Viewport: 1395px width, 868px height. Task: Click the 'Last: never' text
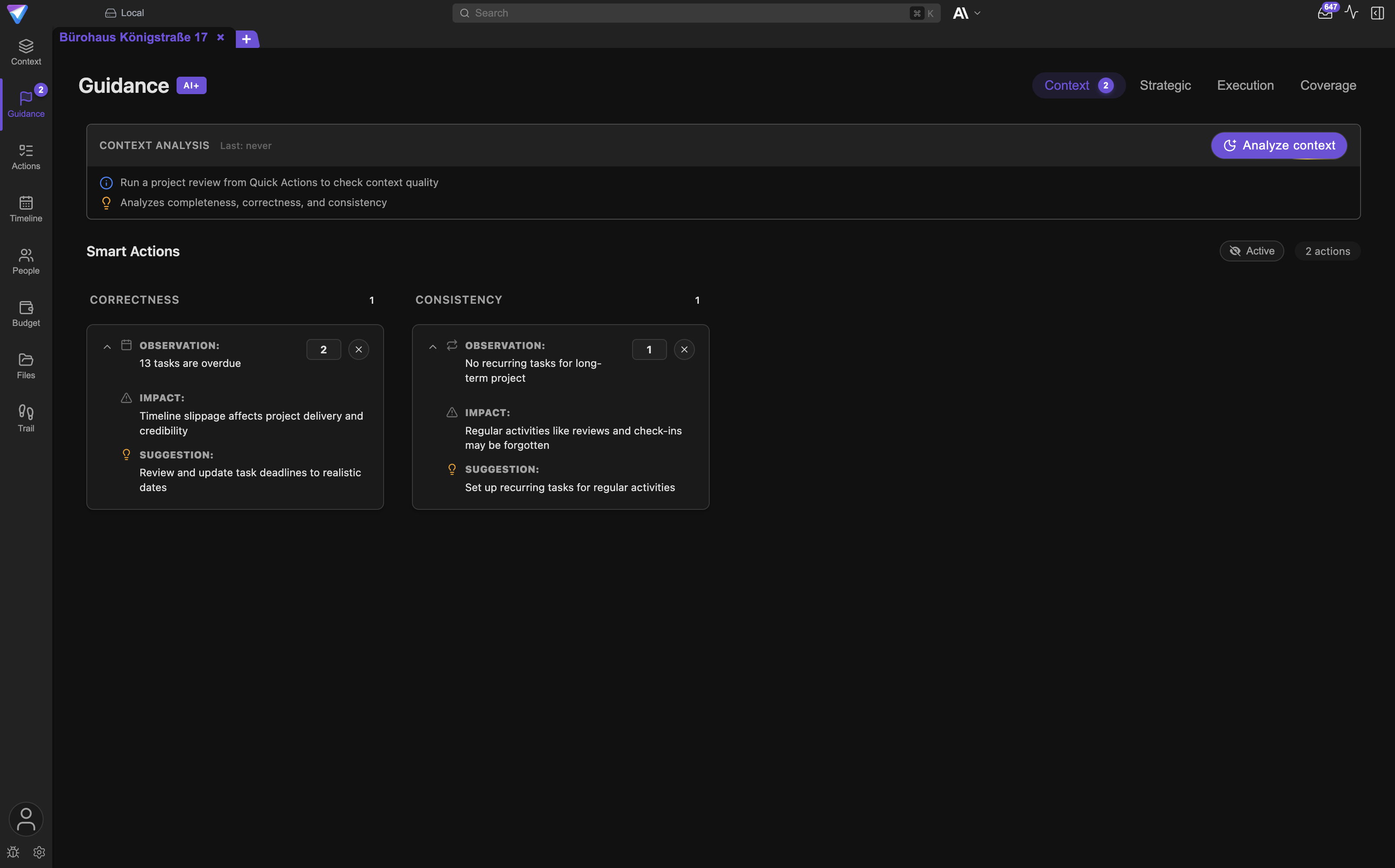coord(246,146)
